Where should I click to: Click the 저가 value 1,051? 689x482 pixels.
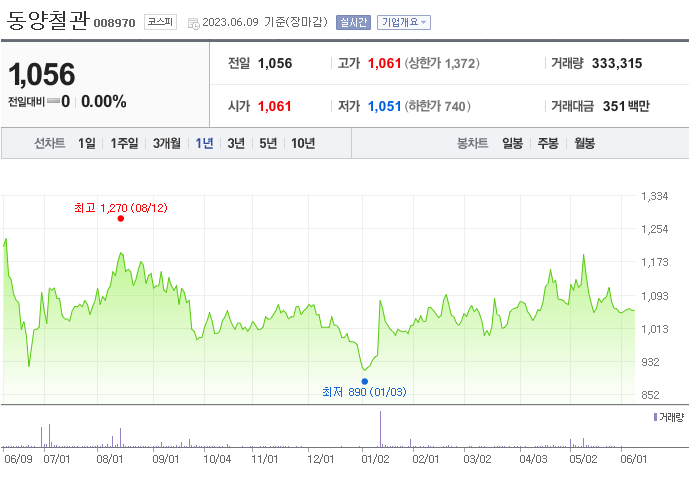tap(384, 106)
